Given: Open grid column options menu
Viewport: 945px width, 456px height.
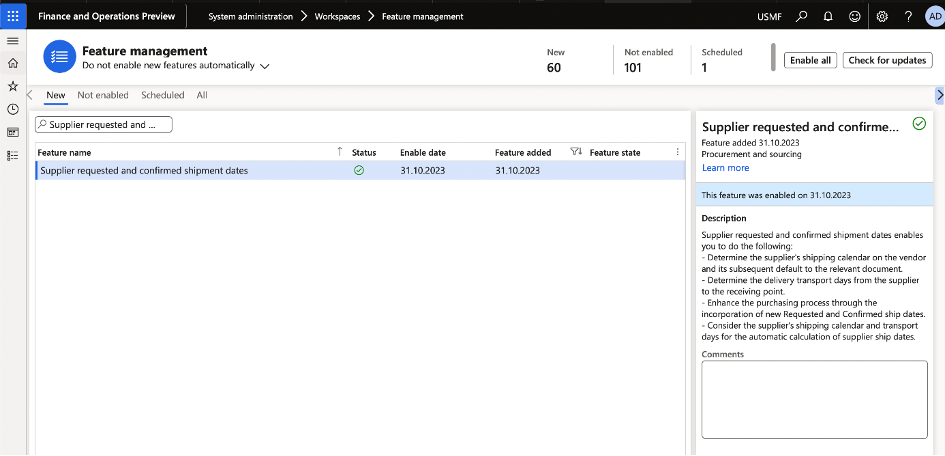Looking at the screenshot, I should click(x=678, y=152).
